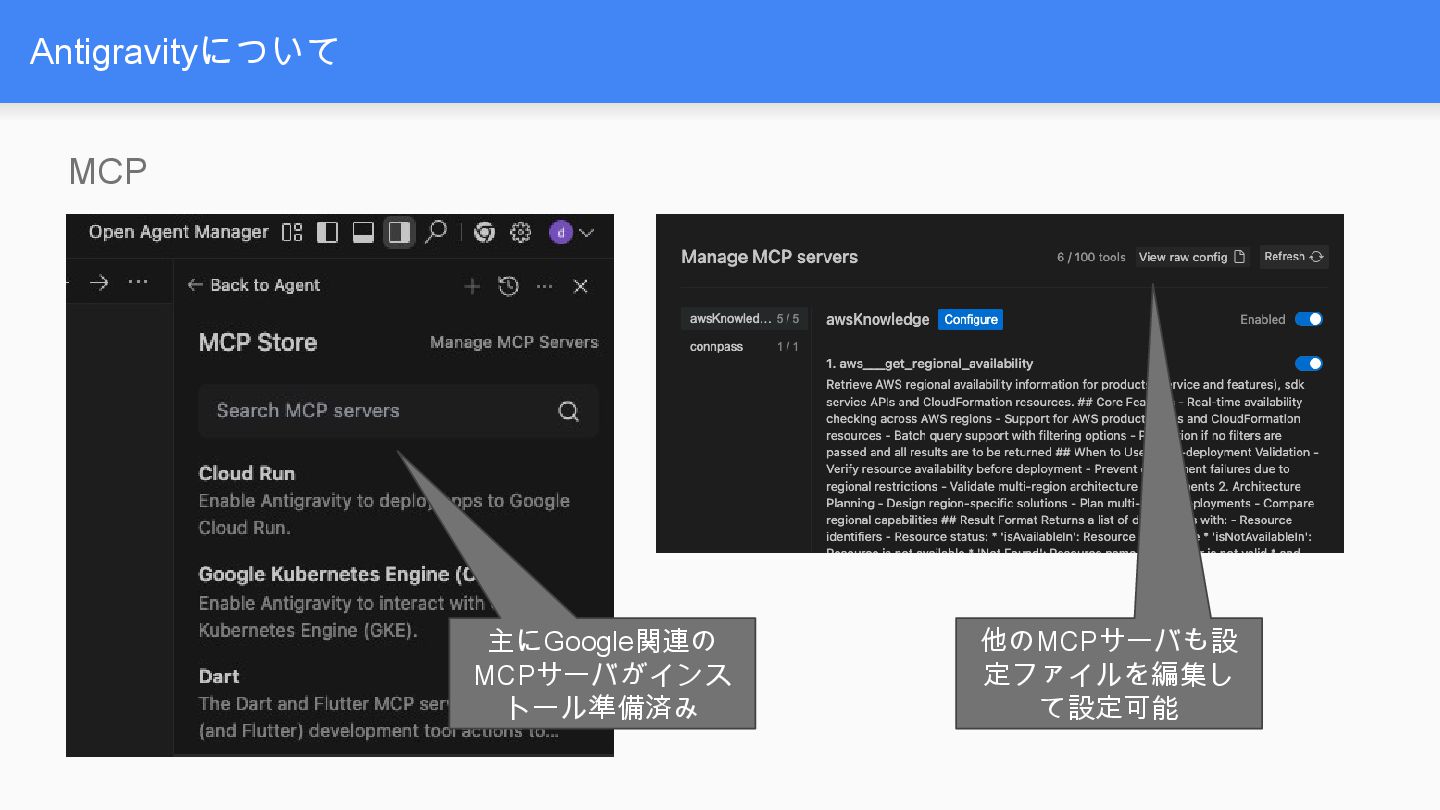1440x810 pixels.
Task: Open the more actions menu beside forward arrow
Action: (x=138, y=283)
